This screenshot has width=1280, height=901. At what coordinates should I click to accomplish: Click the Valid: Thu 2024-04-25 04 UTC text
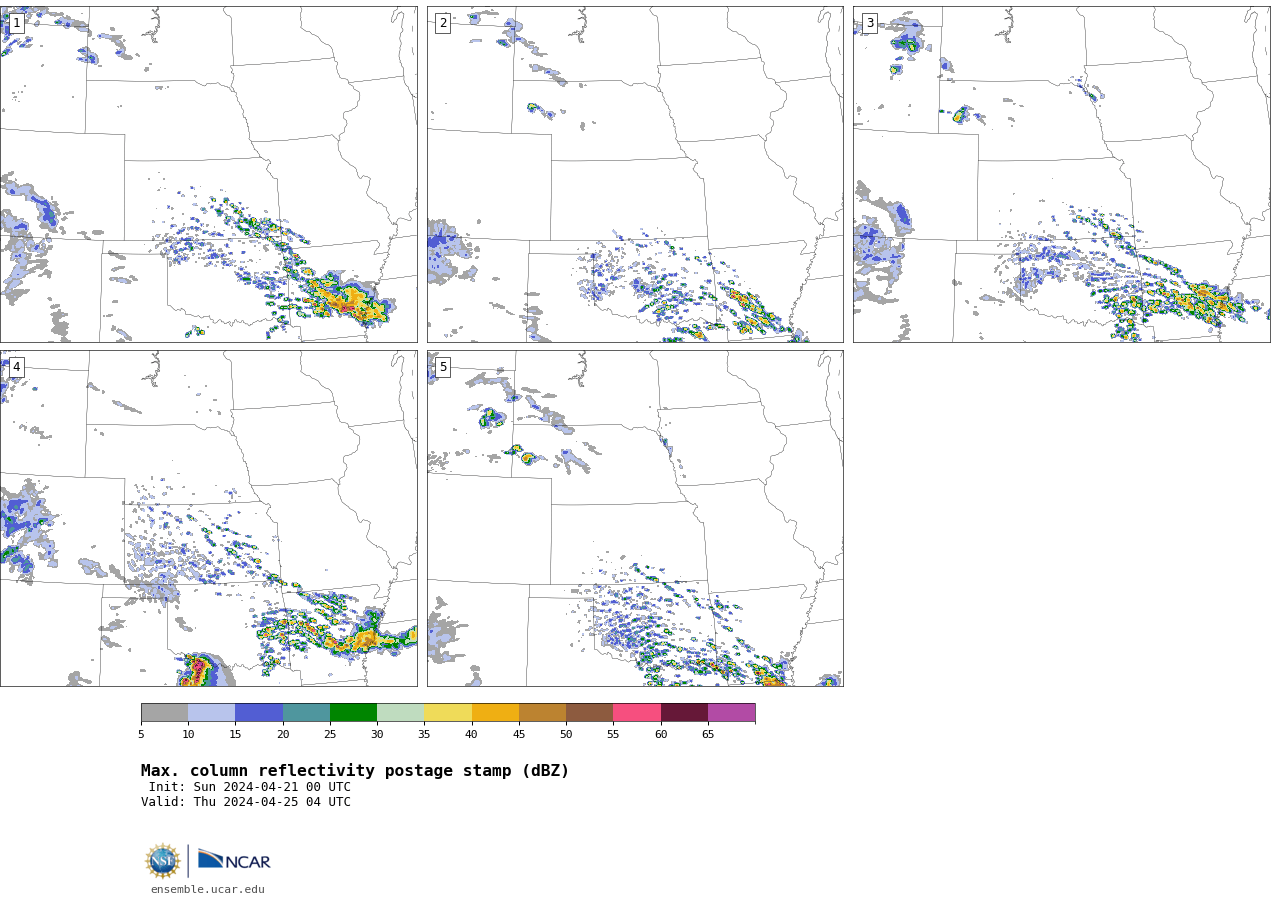tap(246, 802)
